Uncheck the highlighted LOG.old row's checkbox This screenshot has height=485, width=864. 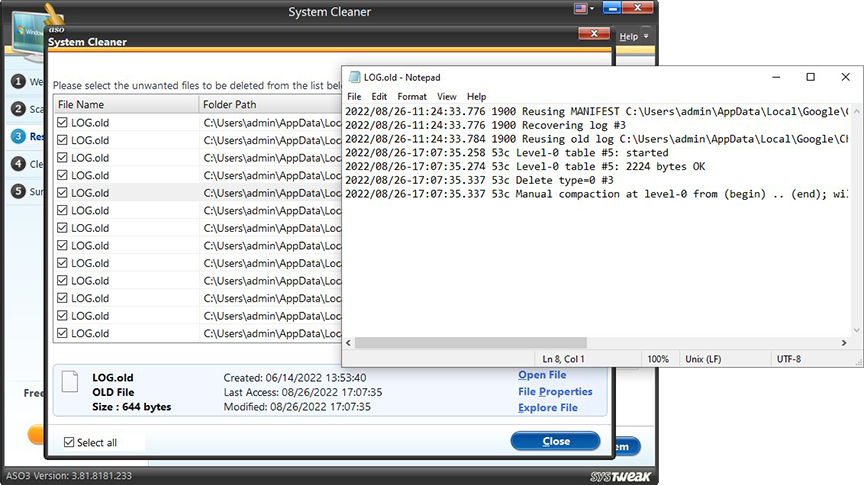coord(62,192)
